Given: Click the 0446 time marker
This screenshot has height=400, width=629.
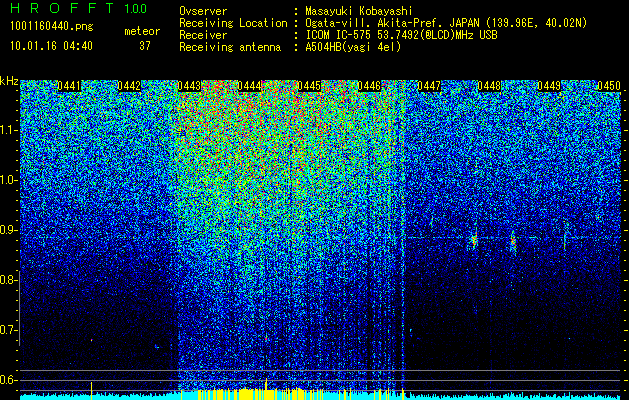Looking at the screenshot, I should pos(369,86).
